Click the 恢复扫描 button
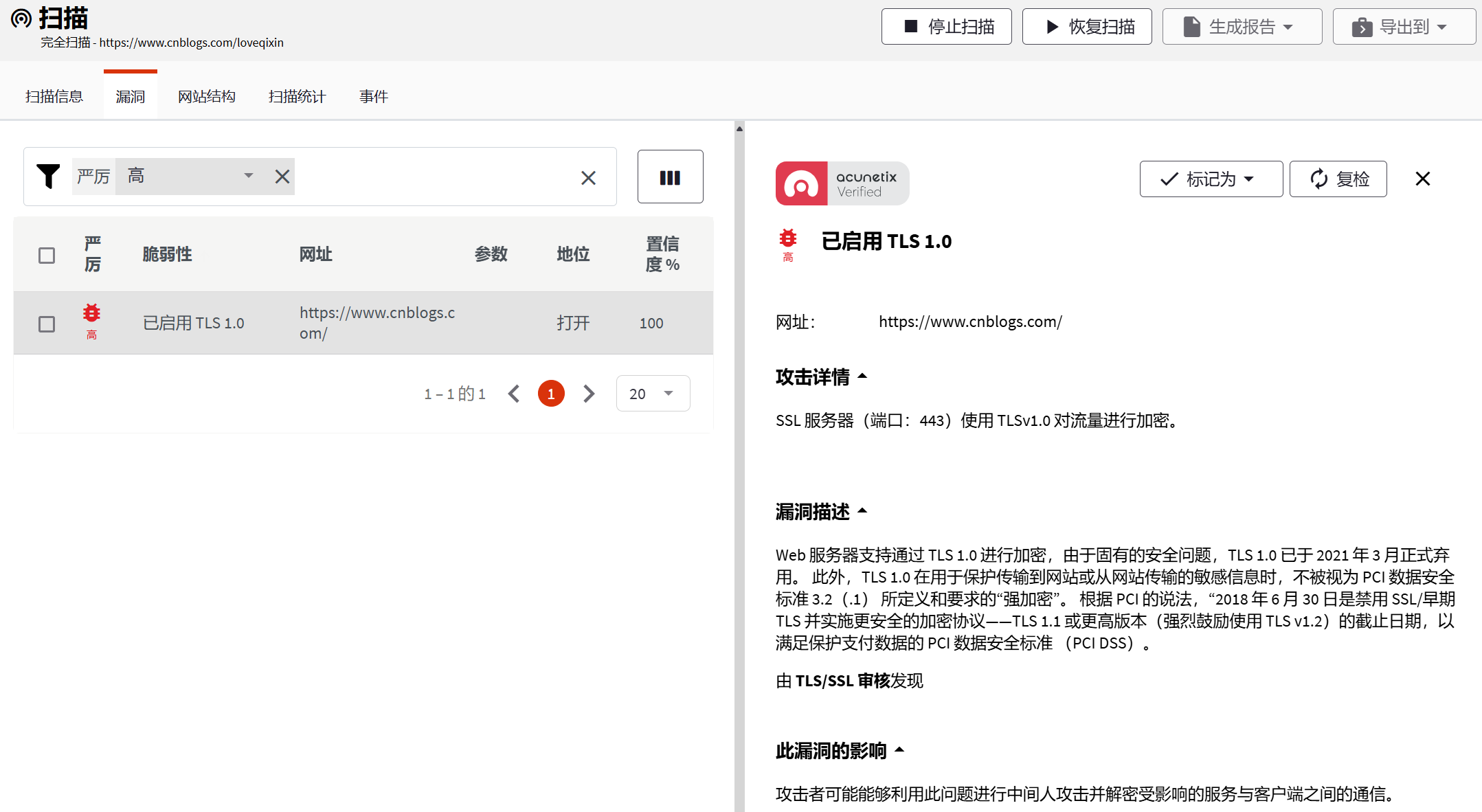Screen dimensions: 1482x812 1086,26
